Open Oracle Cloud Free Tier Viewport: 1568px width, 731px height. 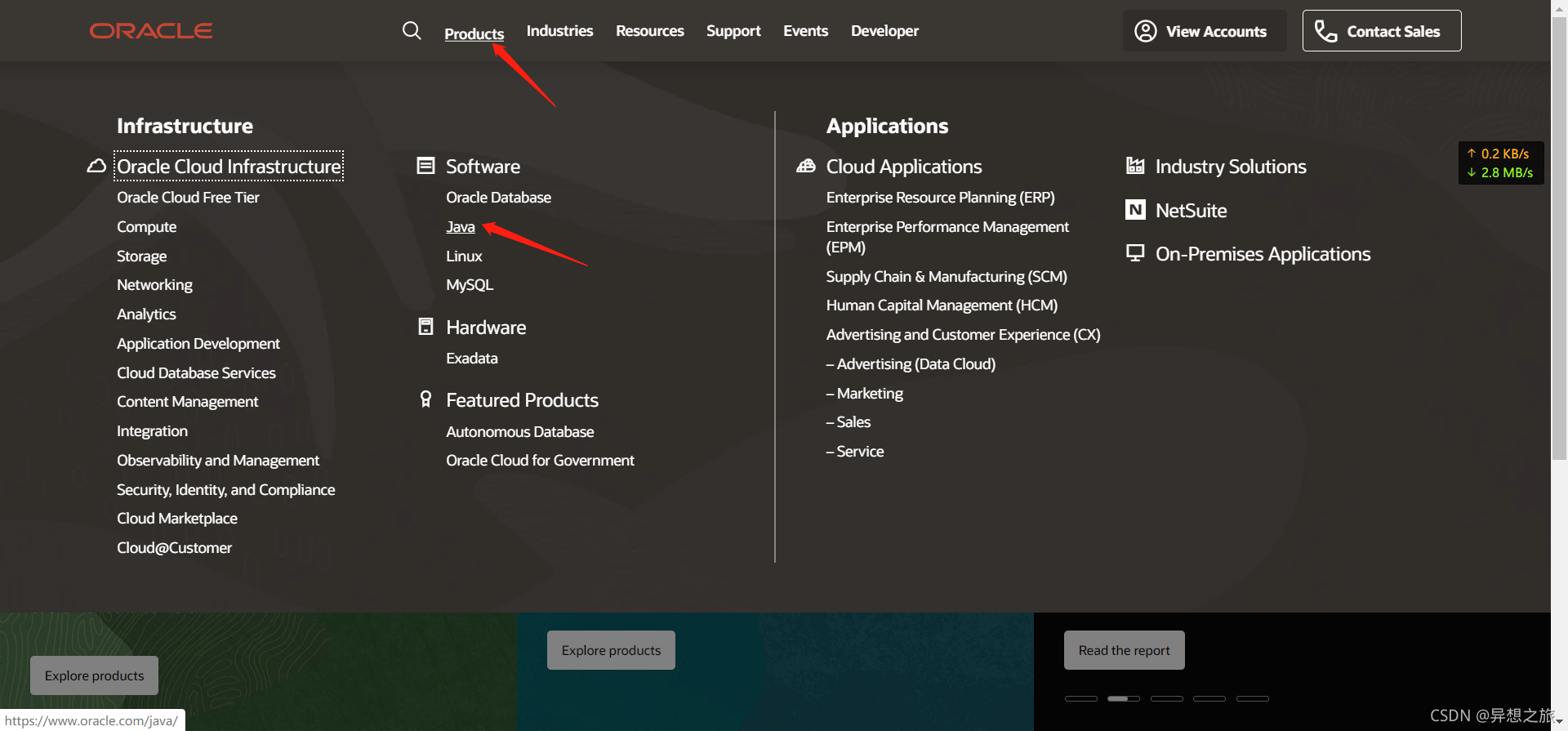[x=188, y=198]
